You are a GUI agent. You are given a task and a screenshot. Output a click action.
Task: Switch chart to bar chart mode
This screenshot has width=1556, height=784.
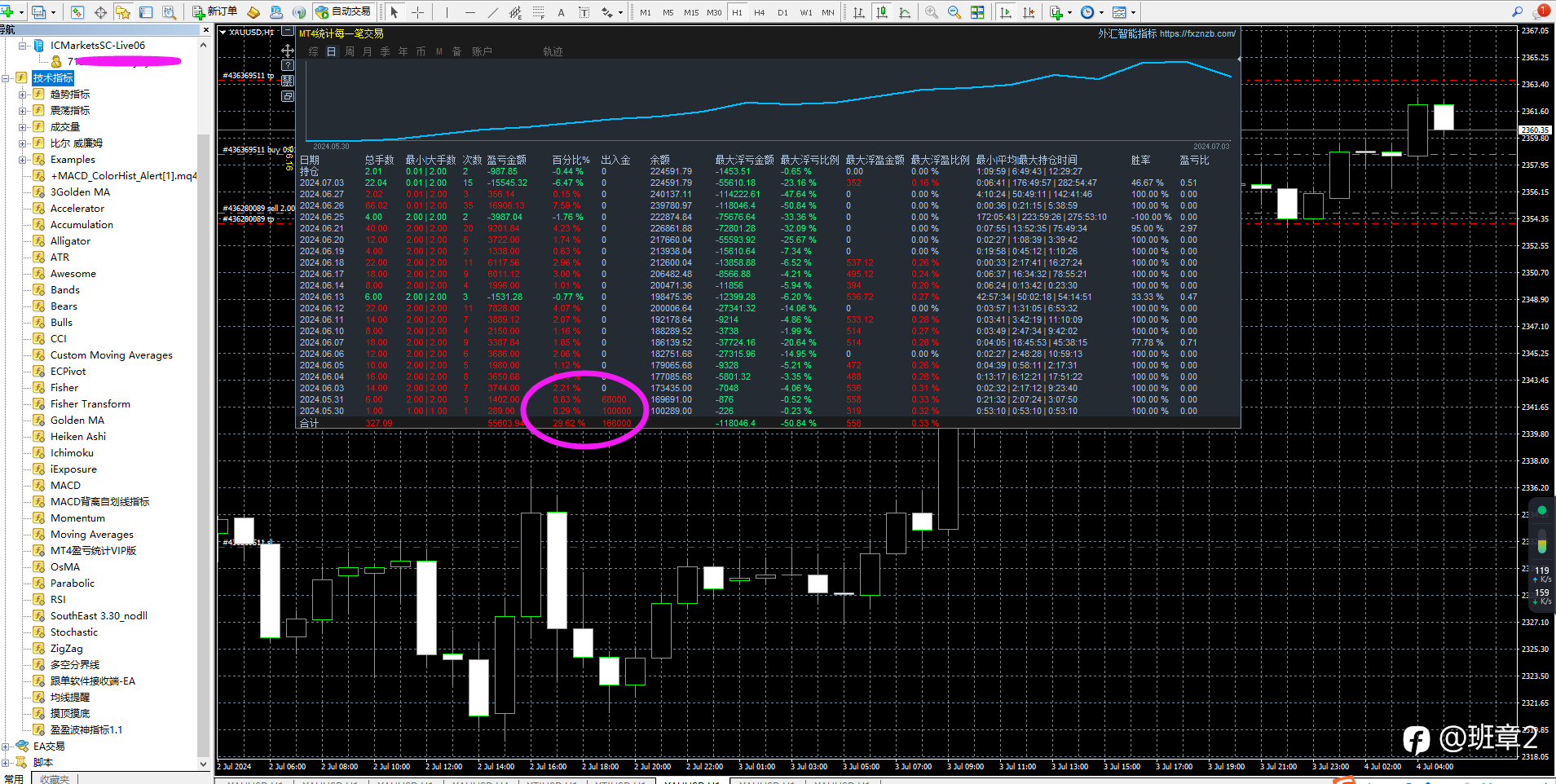[x=859, y=12]
